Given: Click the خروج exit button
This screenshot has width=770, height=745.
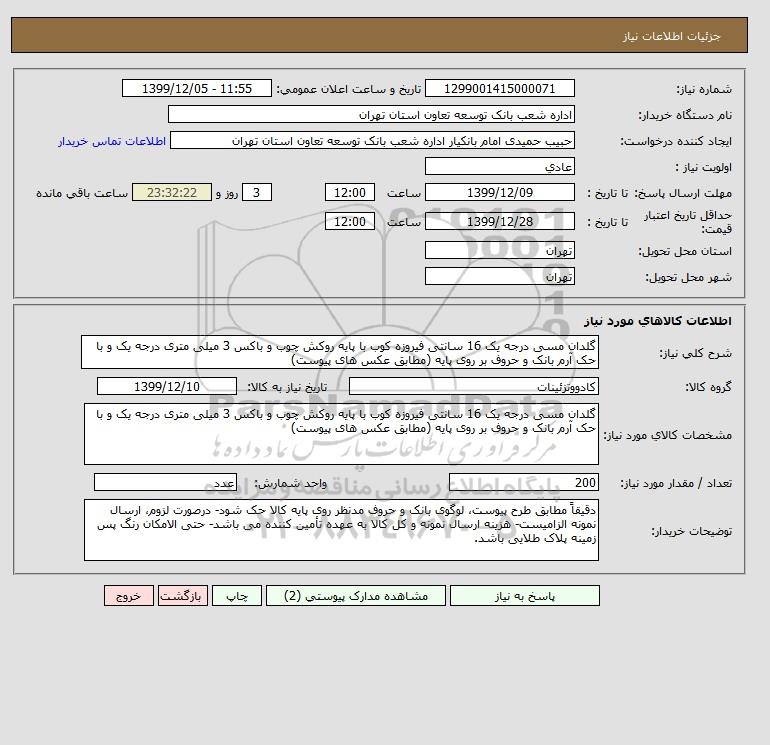Looking at the screenshot, I should click(129, 596).
